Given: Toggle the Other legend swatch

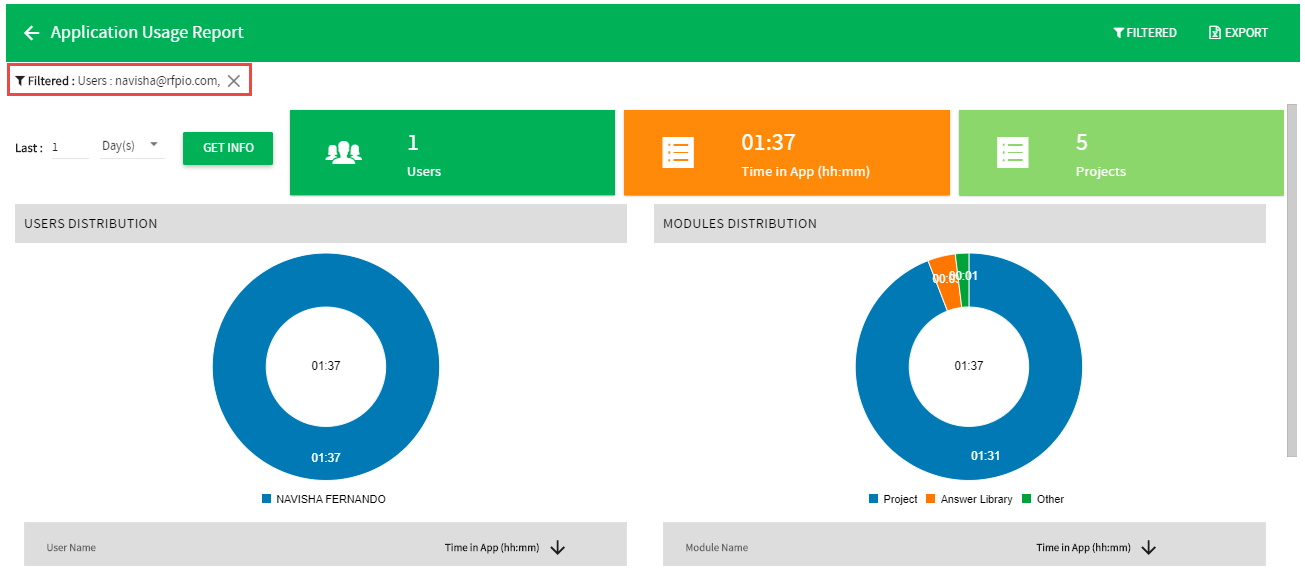Looking at the screenshot, I should pos(1026,499).
